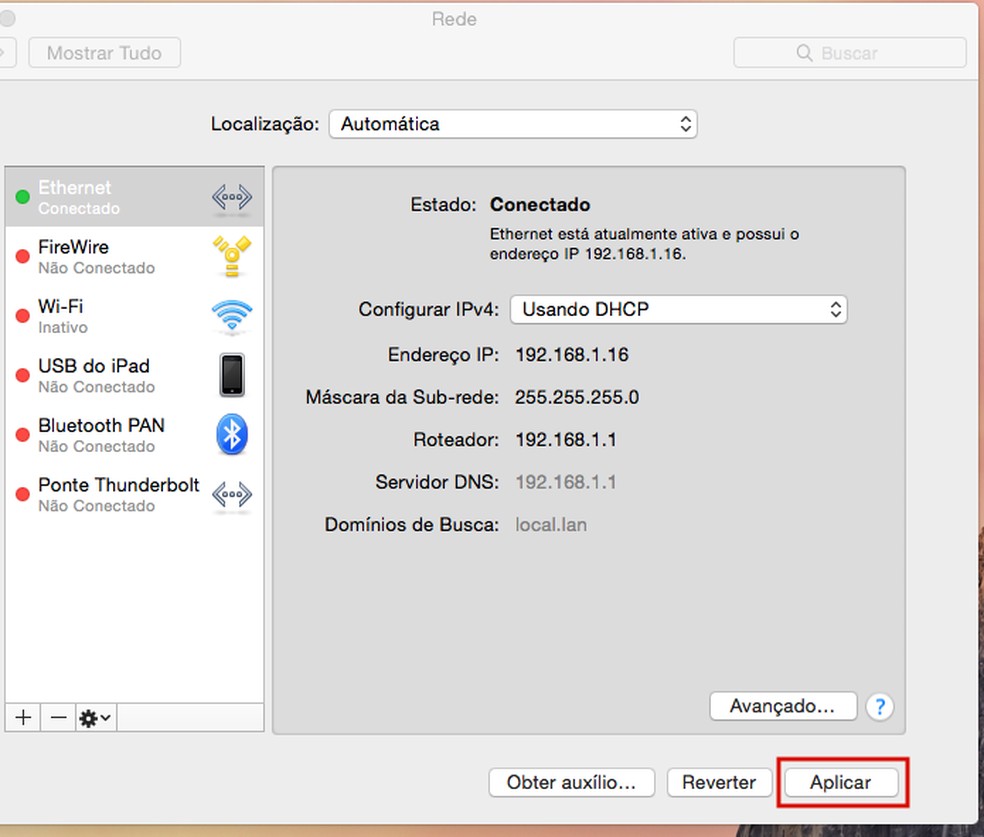Click in the Buscar search field
The height and width of the screenshot is (837, 984).
[849, 53]
